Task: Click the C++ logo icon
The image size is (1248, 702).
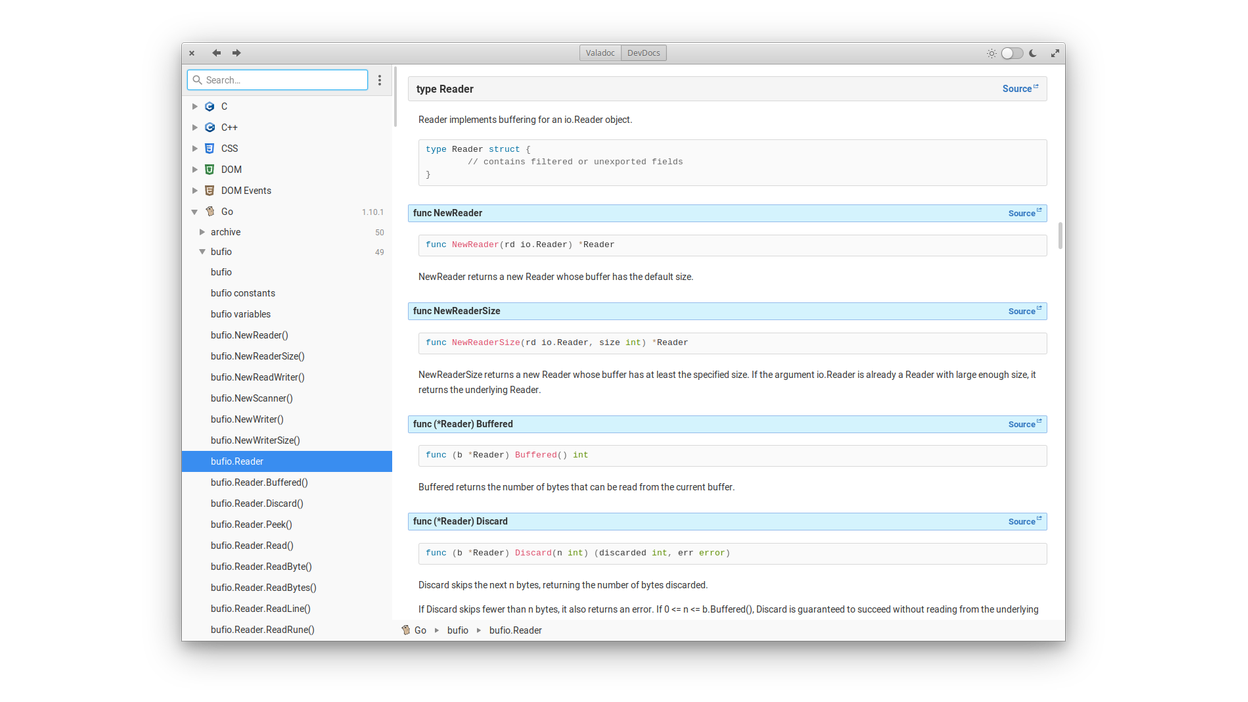Action: coord(210,127)
